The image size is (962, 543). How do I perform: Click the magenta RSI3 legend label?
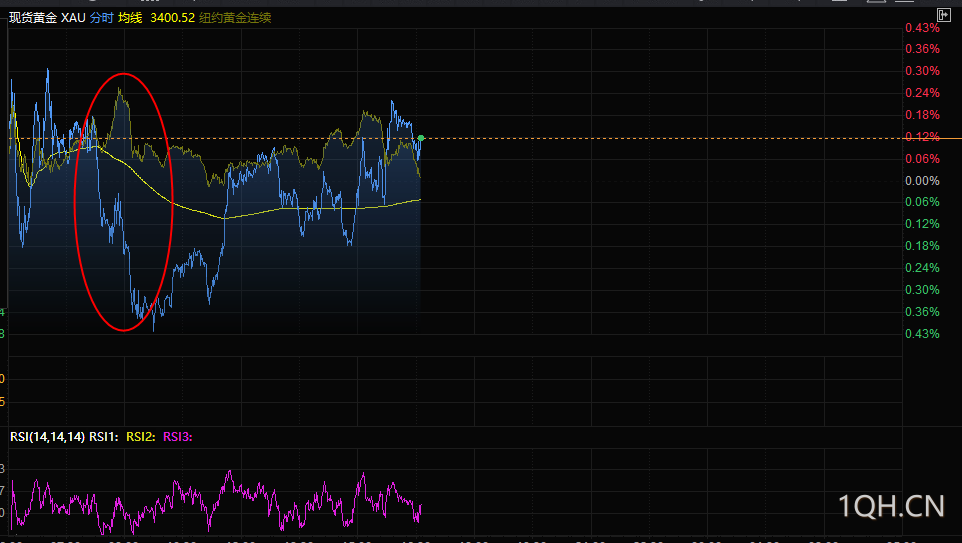(178, 436)
